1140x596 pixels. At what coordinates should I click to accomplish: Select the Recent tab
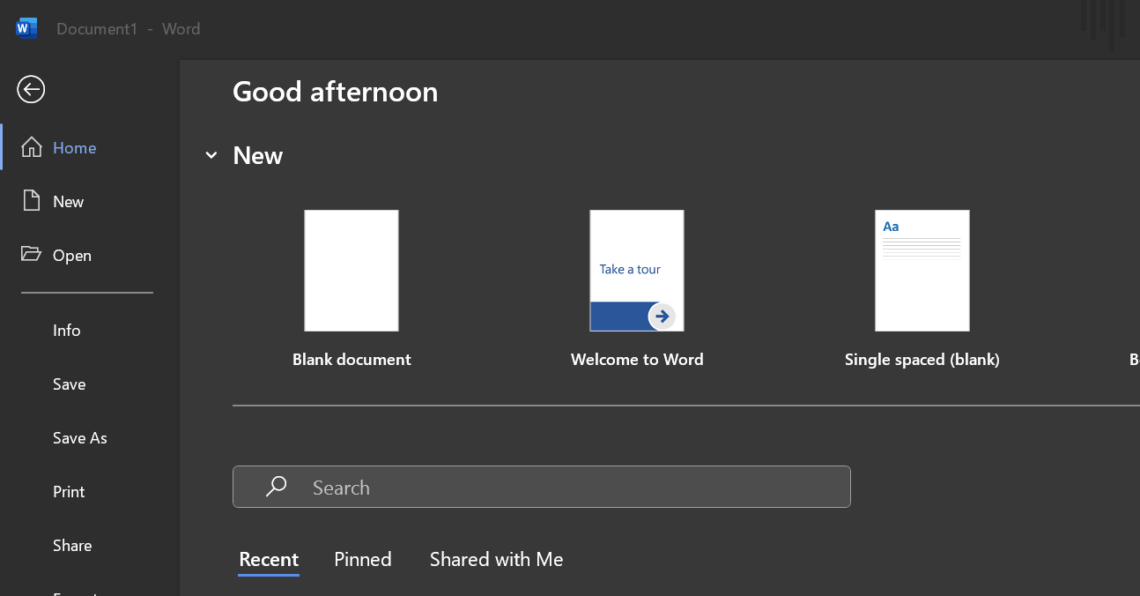click(x=268, y=559)
